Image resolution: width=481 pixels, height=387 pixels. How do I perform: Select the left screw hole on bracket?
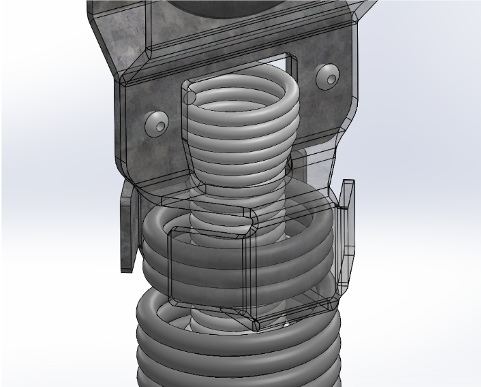pos(157,124)
